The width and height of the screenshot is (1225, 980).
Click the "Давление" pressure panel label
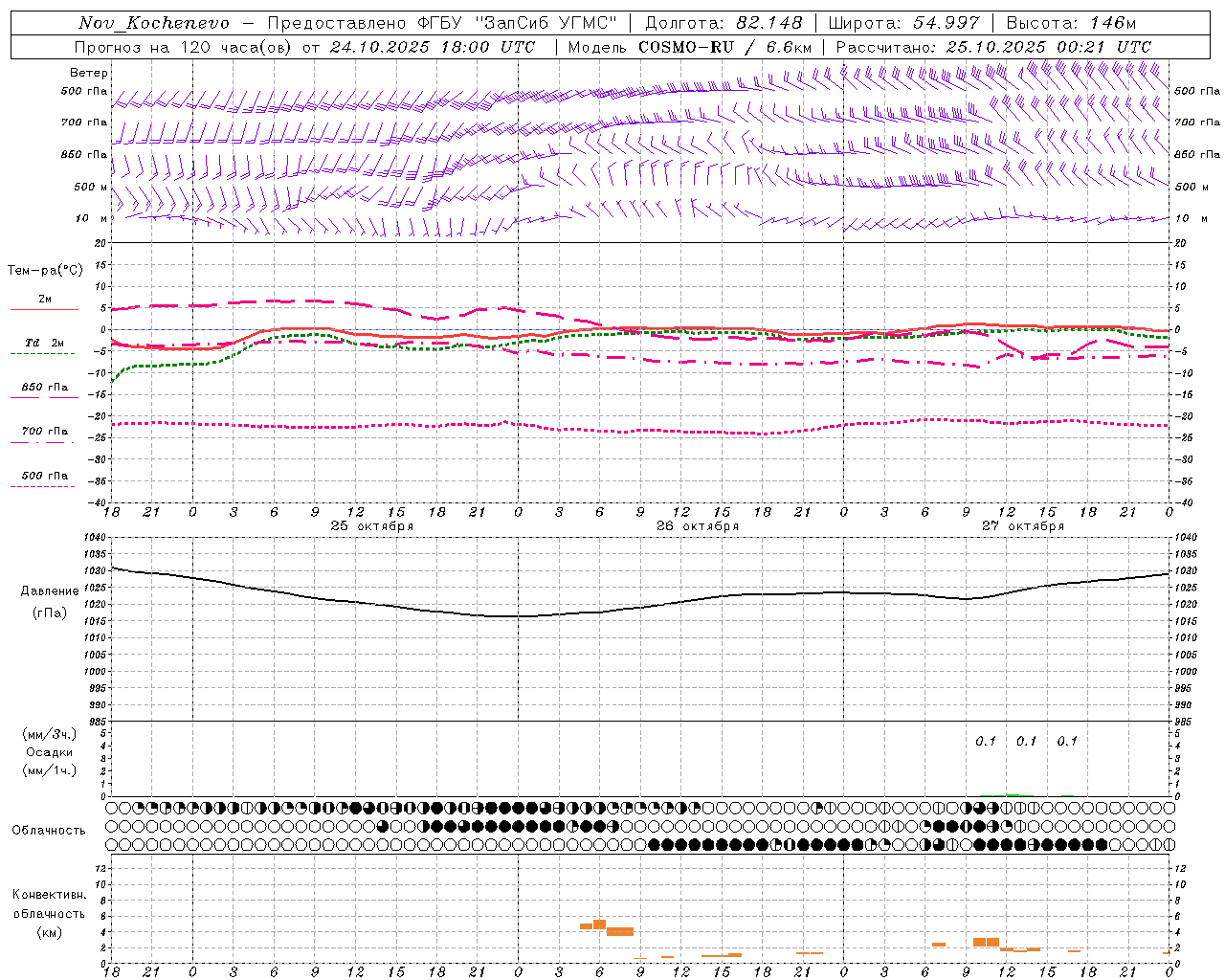[50, 591]
